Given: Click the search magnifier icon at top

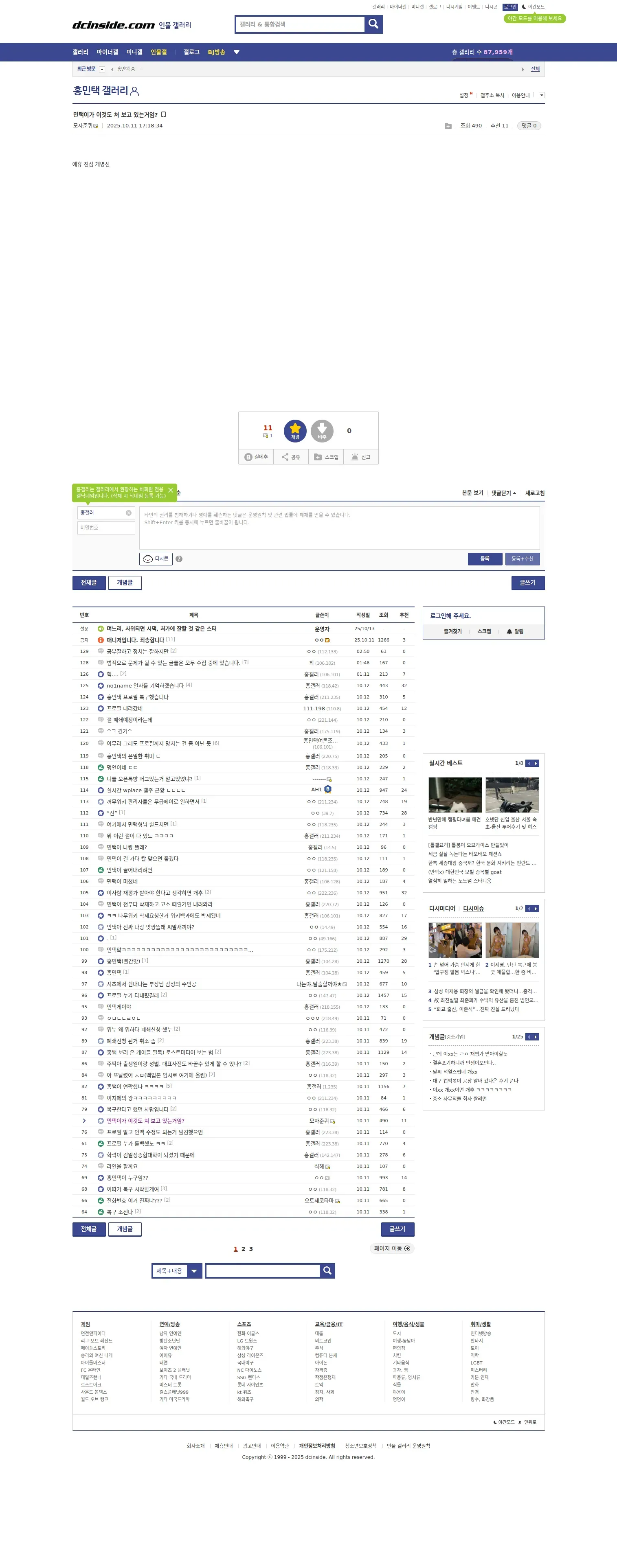Looking at the screenshot, I should [373, 24].
